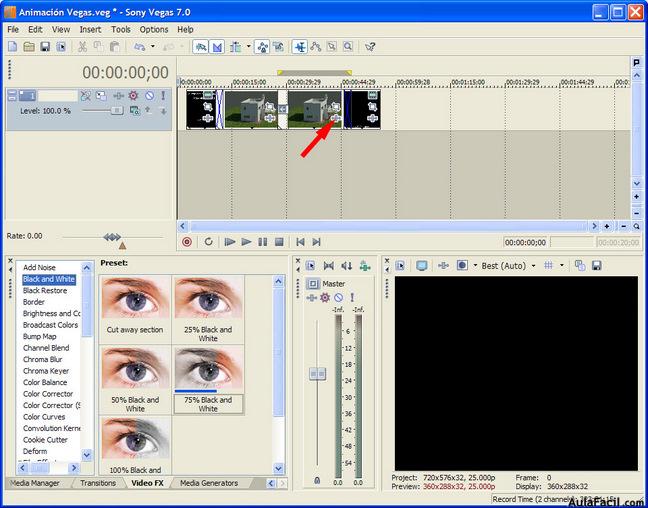The width and height of the screenshot is (648, 508).
Task: Open project Properties icon in toolbar
Action: coord(61,47)
